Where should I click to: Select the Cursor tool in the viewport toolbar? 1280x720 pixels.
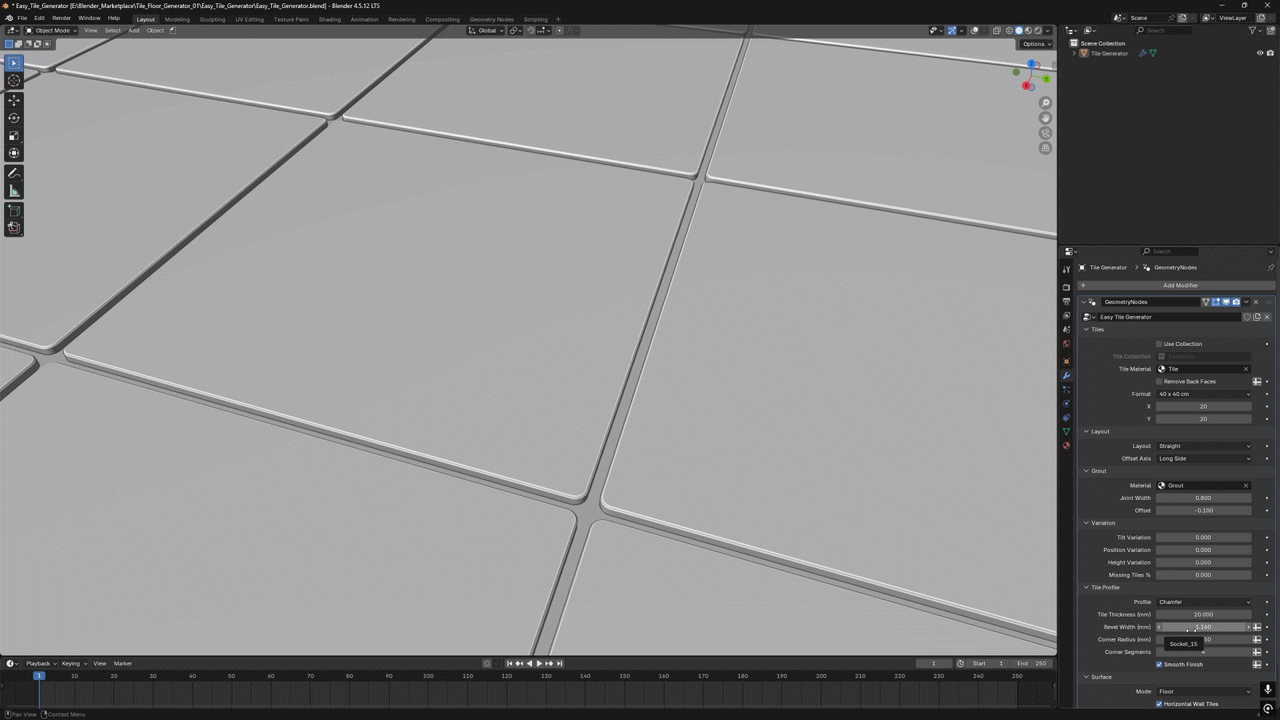point(14,81)
